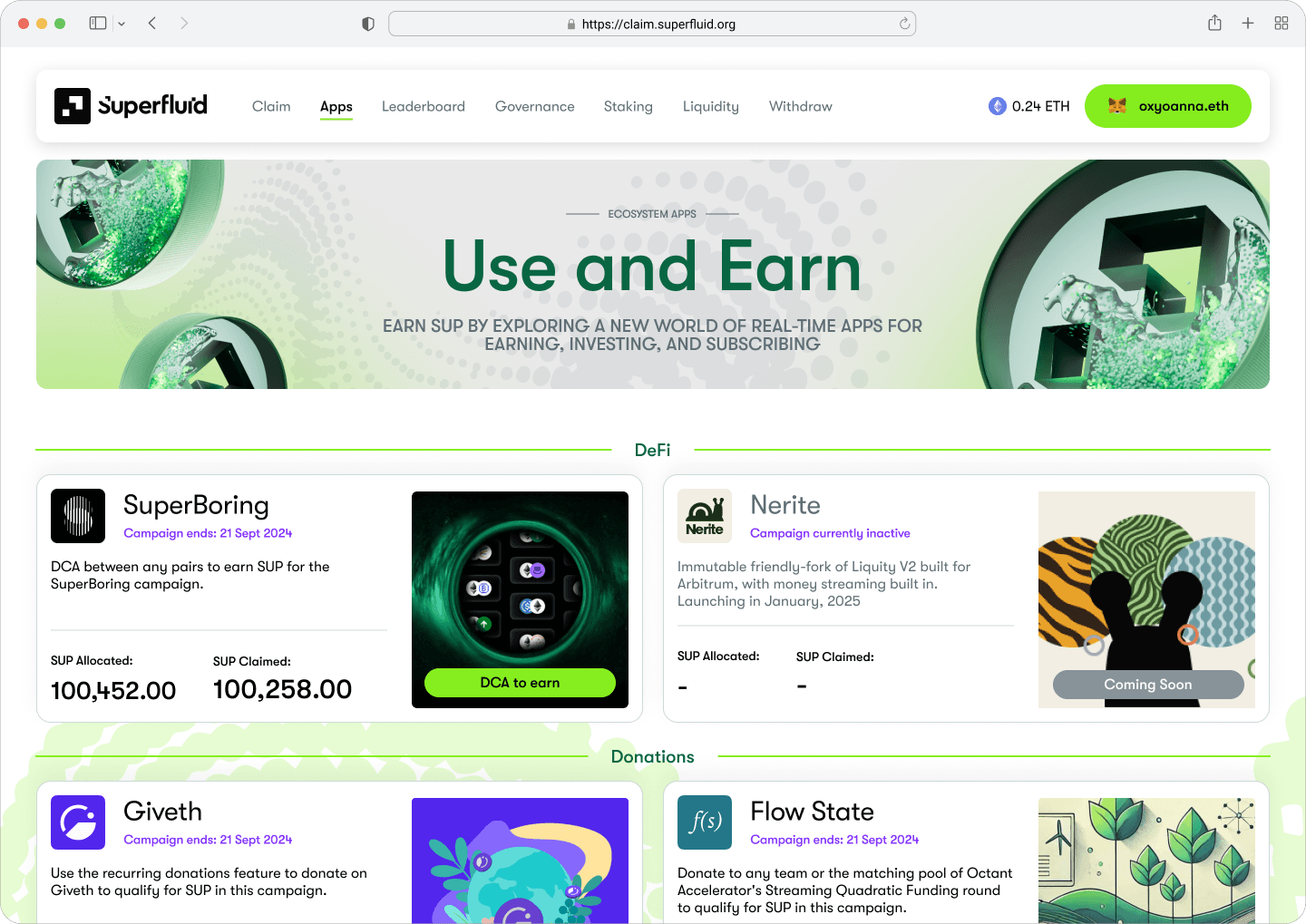This screenshot has height=924, width=1306.
Task: Click Campaign currently inactive text
Action: point(830,533)
